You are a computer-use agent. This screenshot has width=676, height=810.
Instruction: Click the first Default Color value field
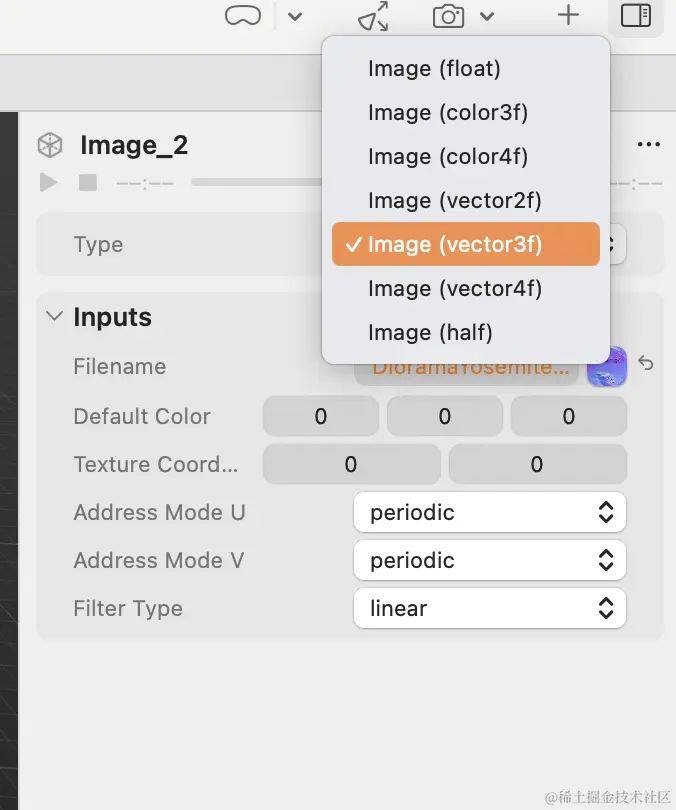pyautogui.click(x=320, y=417)
